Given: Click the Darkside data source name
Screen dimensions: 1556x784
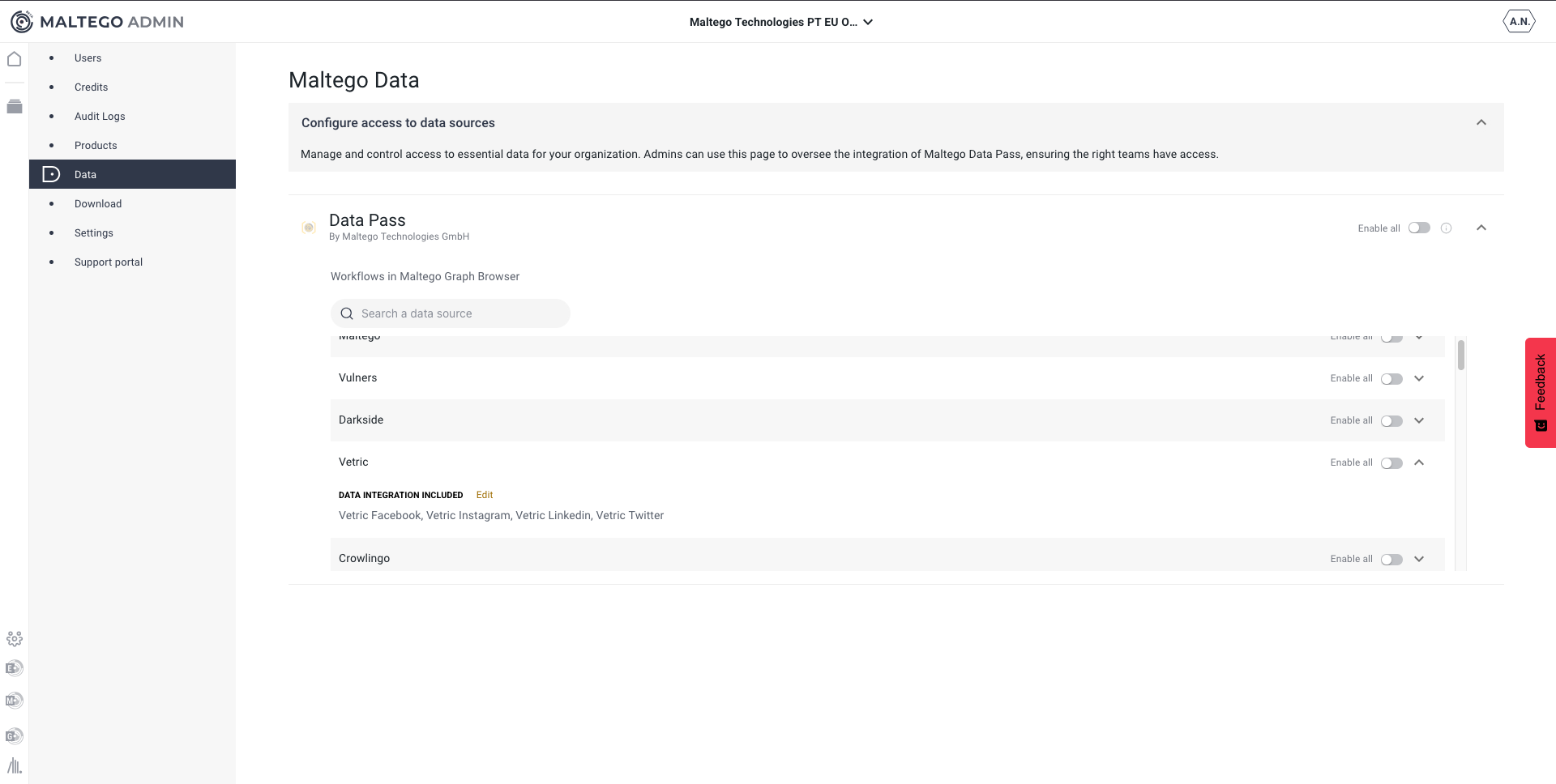Looking at the screenshot, I should click(x=361, y=420).
